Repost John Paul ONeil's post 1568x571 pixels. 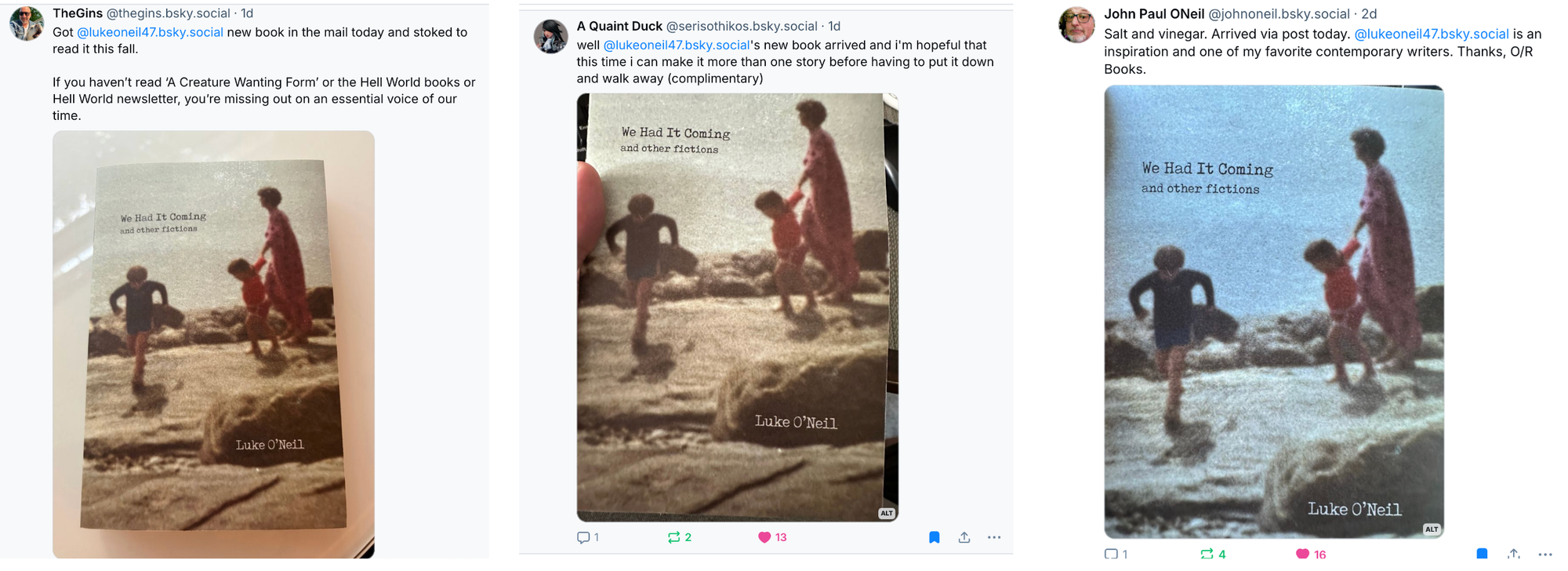(1207, 555)
